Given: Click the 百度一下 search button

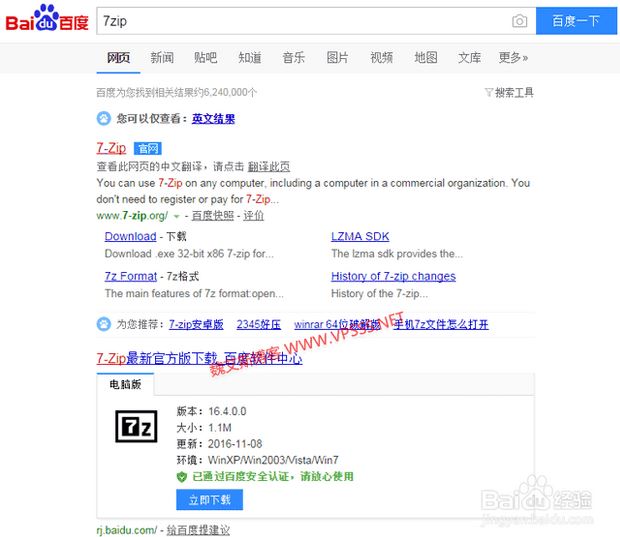Looking at the screenshot, I should pos(576,21).
